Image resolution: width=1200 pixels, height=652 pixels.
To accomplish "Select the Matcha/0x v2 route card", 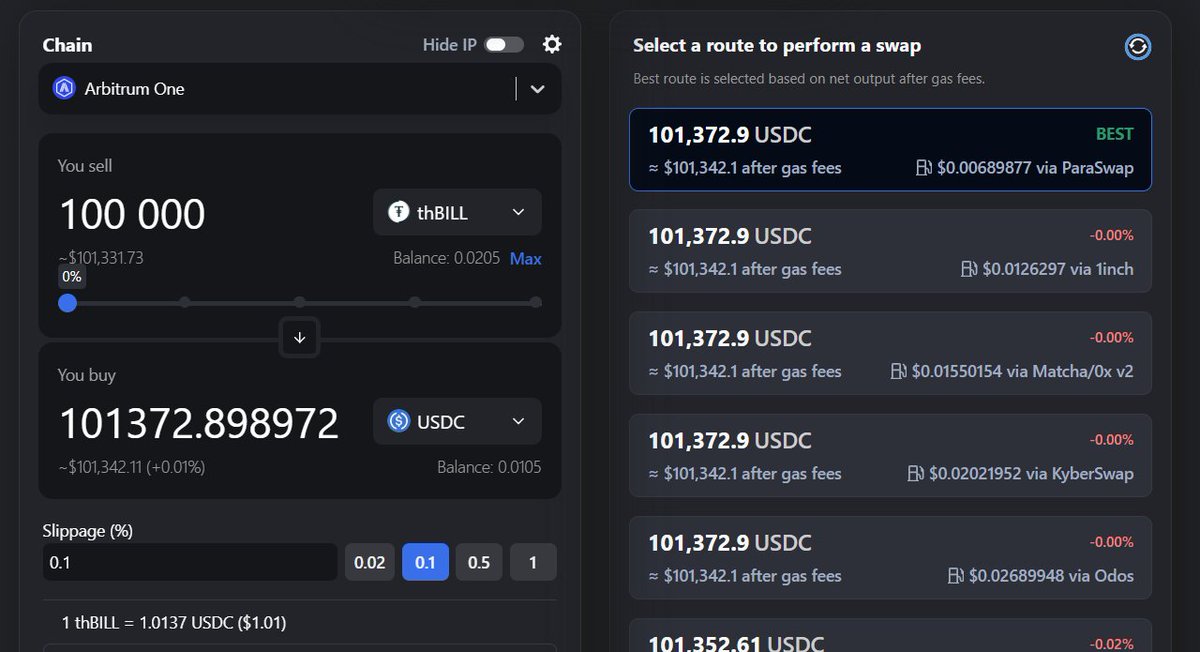I will (890, 353).
